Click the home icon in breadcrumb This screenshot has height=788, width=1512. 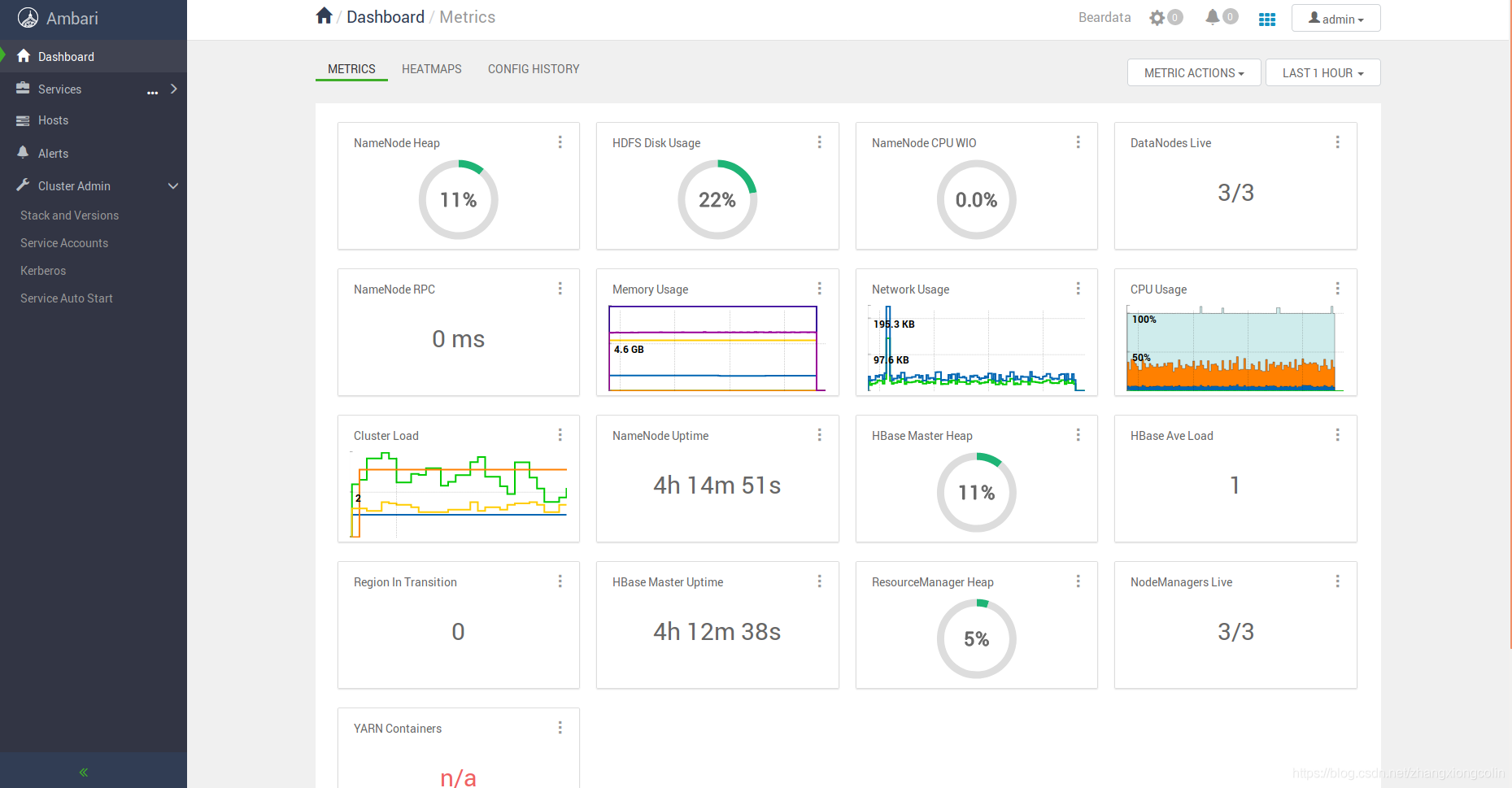point(324,16)
